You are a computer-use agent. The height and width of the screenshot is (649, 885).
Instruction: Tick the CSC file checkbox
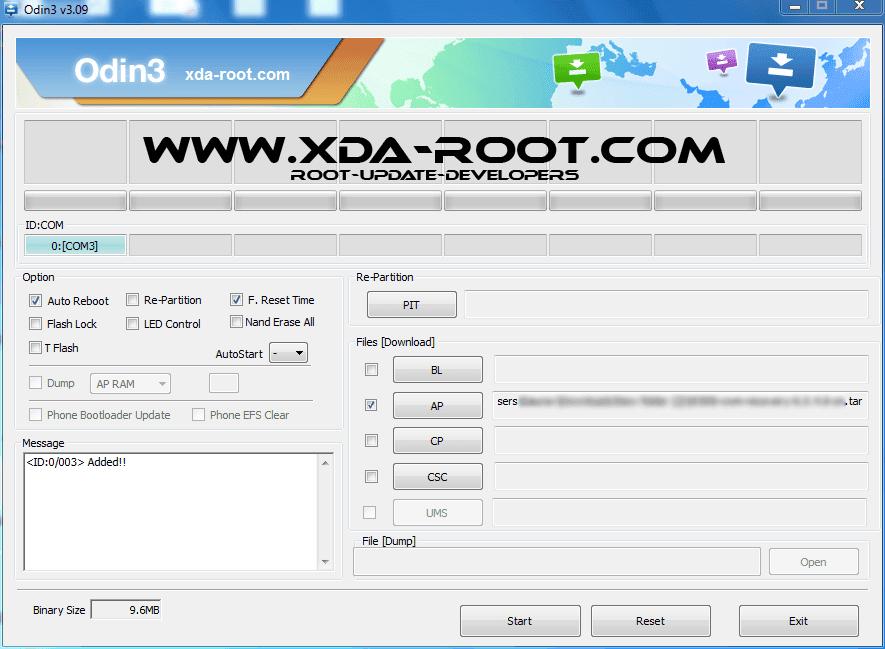point(371,477)
